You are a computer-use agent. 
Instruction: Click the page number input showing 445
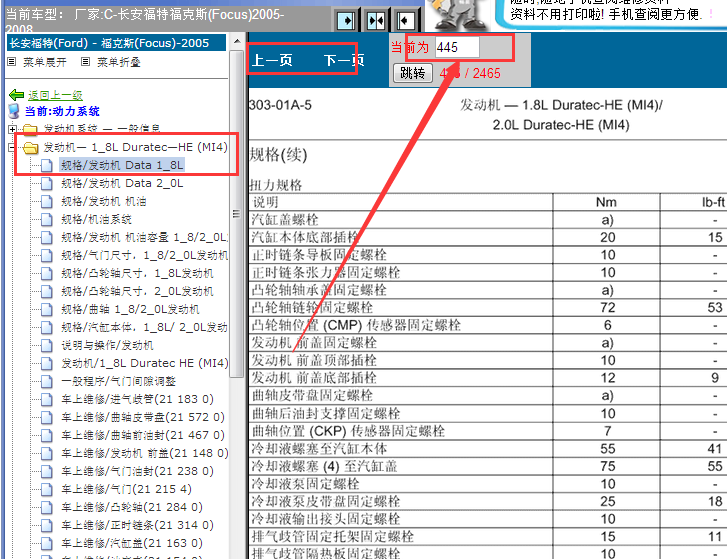click(x=457, y=47)
